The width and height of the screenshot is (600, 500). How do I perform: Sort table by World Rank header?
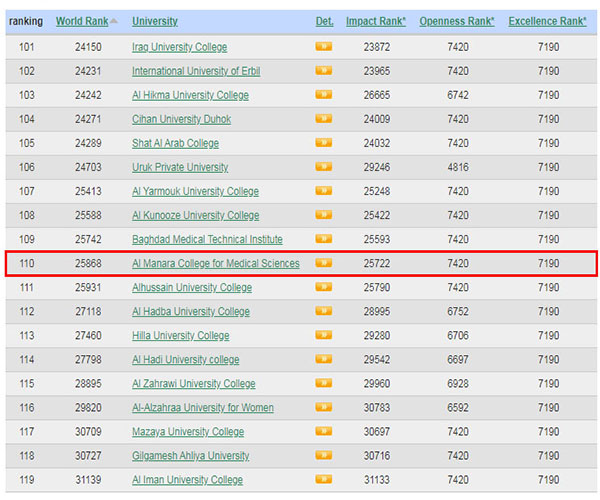82,21
